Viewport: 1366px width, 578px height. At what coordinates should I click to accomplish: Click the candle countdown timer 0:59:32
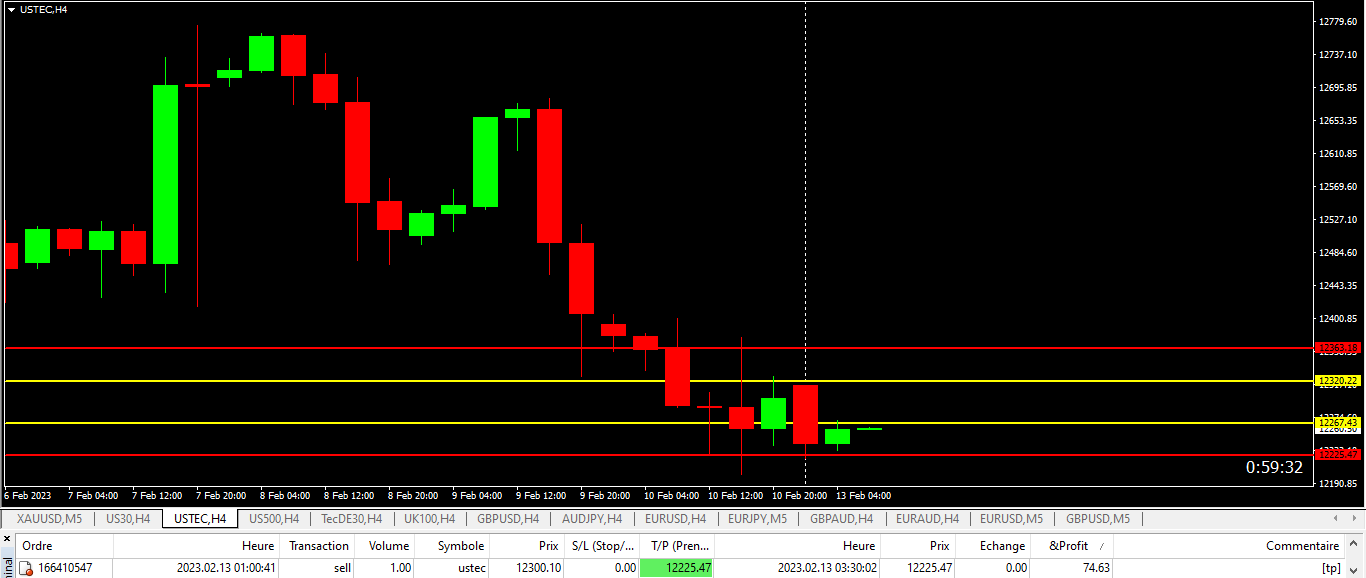click(x=1273, y=467)
